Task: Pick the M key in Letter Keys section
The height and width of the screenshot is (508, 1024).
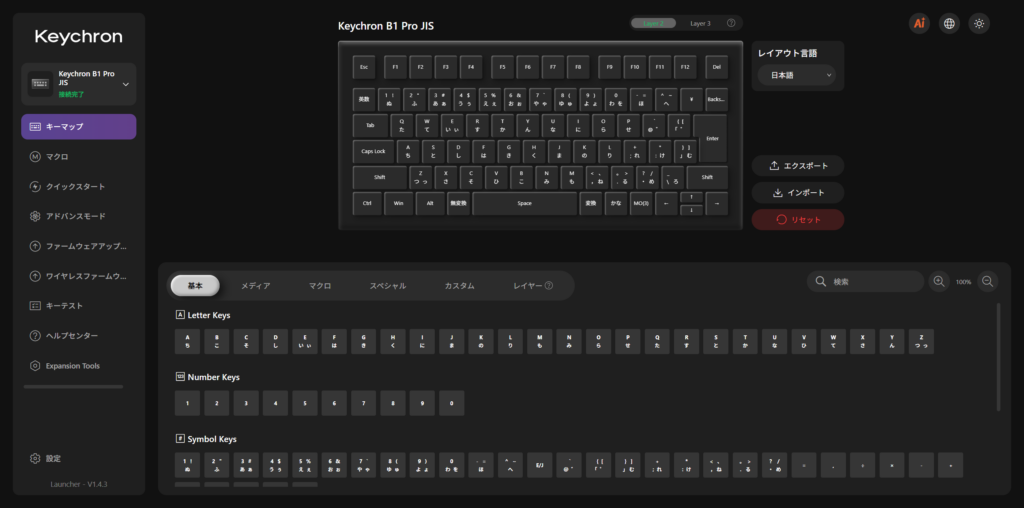Action: (539, 341)
